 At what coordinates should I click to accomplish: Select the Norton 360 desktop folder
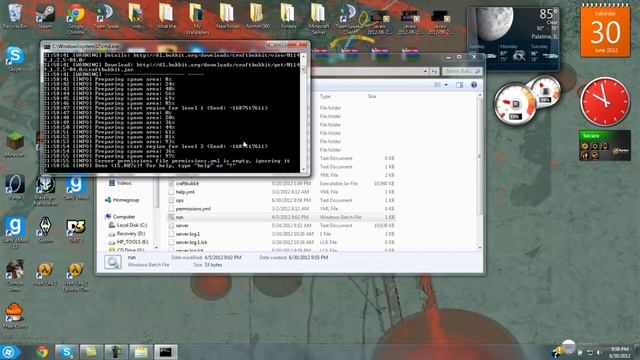click(x=258, y=16)
